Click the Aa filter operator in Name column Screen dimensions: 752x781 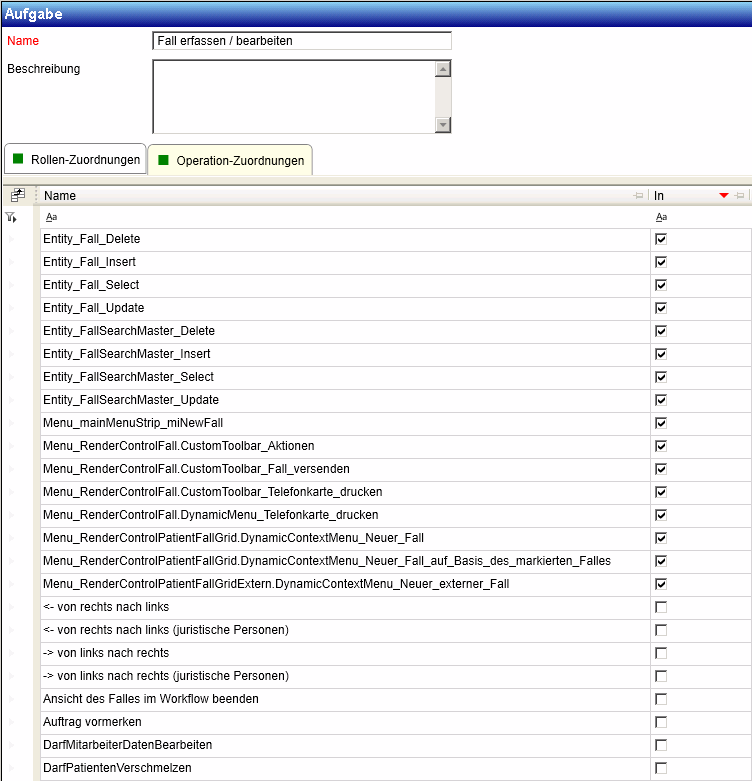(51, 217)
